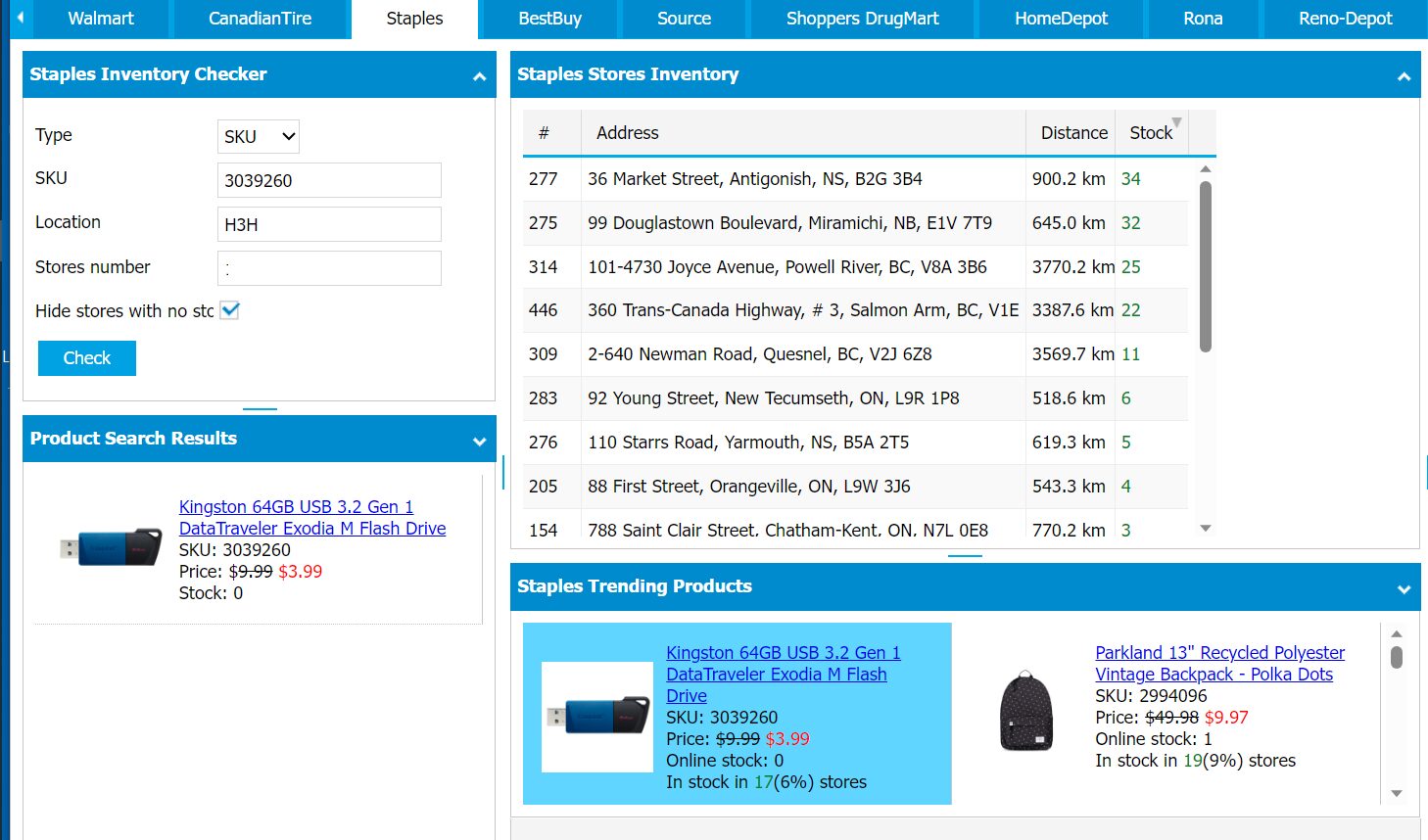Click flash drive thumbnail in trending products
1428x840 pixels.
pos(597,717)
